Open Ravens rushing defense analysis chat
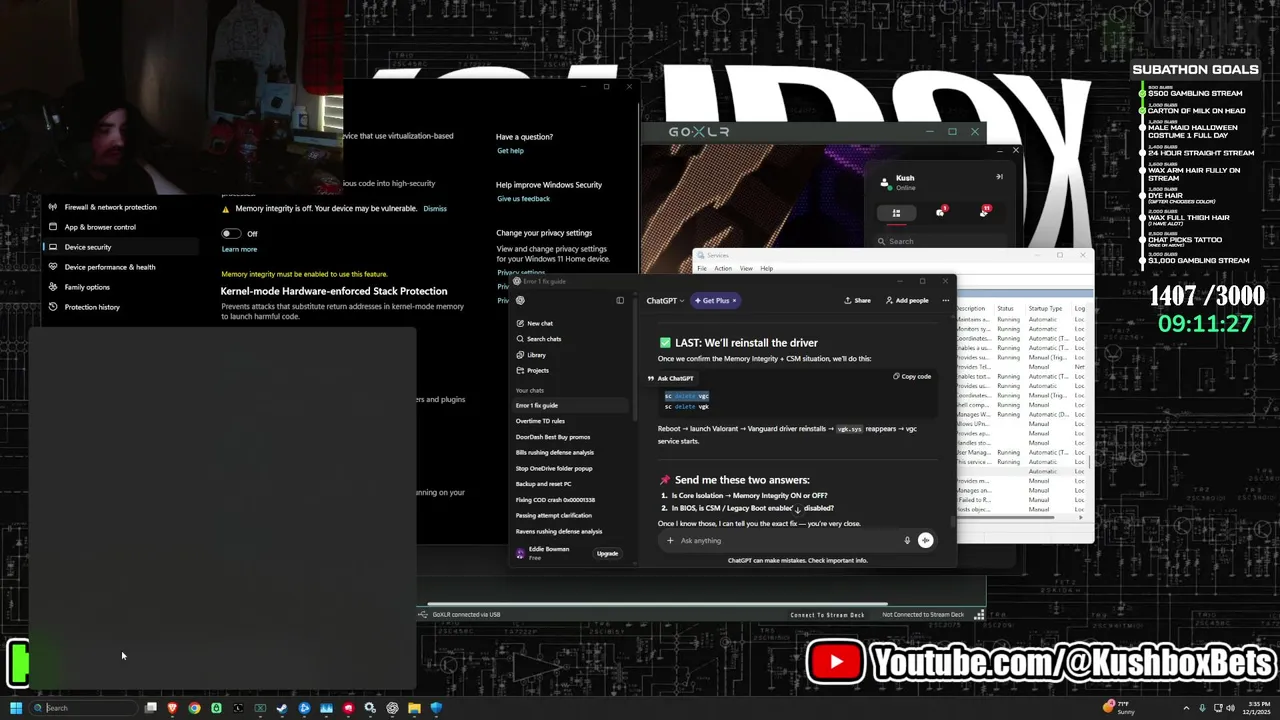This screenshot has height=720, width=1280. 559,531
